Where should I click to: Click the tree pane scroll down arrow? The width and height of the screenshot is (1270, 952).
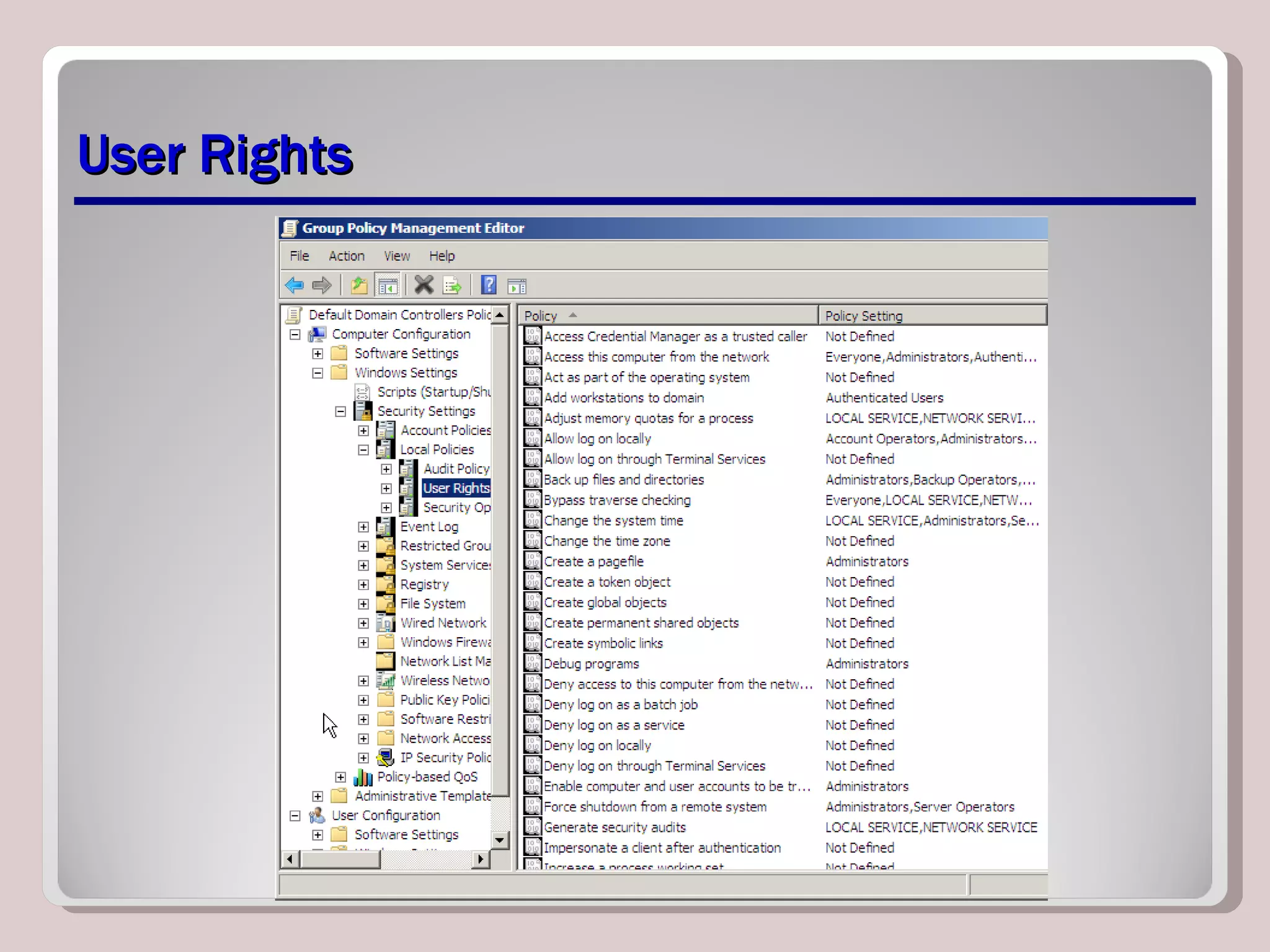coord(500,840)
